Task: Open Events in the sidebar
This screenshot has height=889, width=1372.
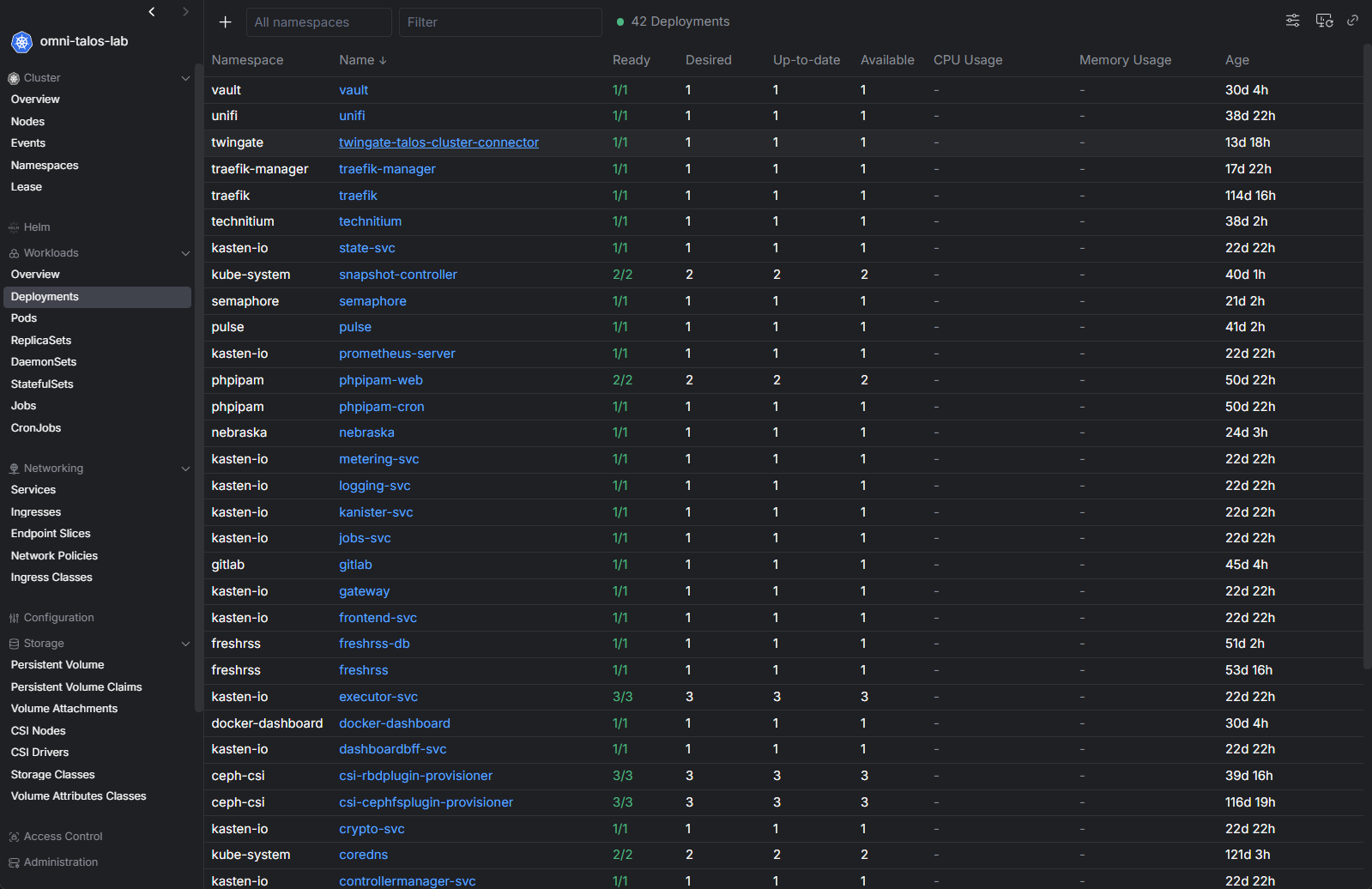Action: click(x=28, y=143)
